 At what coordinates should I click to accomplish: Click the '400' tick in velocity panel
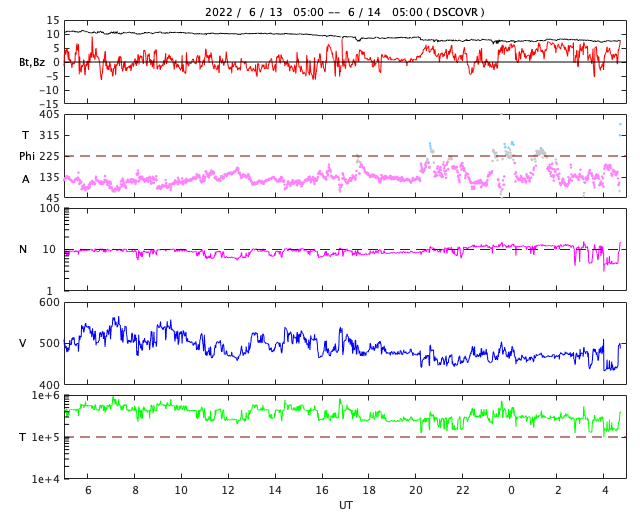tap(49, 385)
